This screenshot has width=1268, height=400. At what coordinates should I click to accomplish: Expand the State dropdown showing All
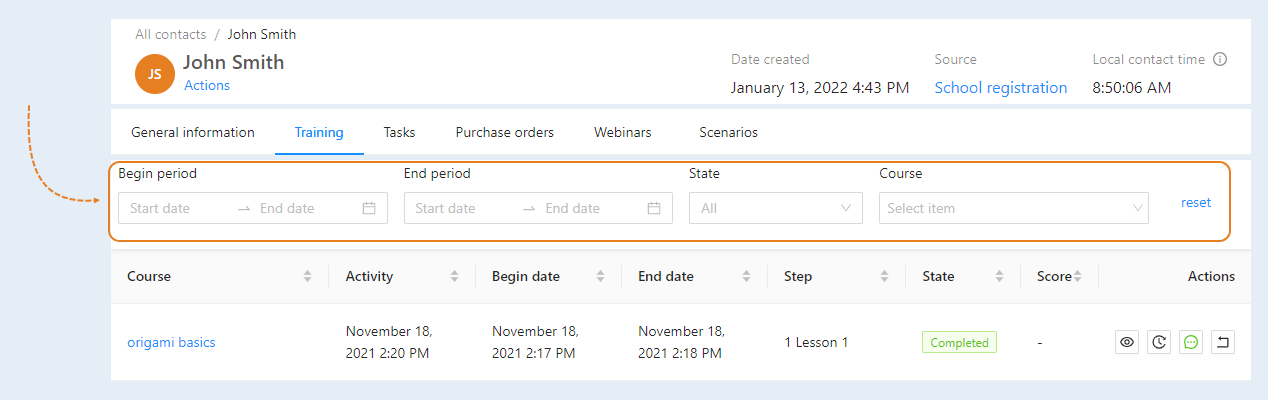coord(776,208)
